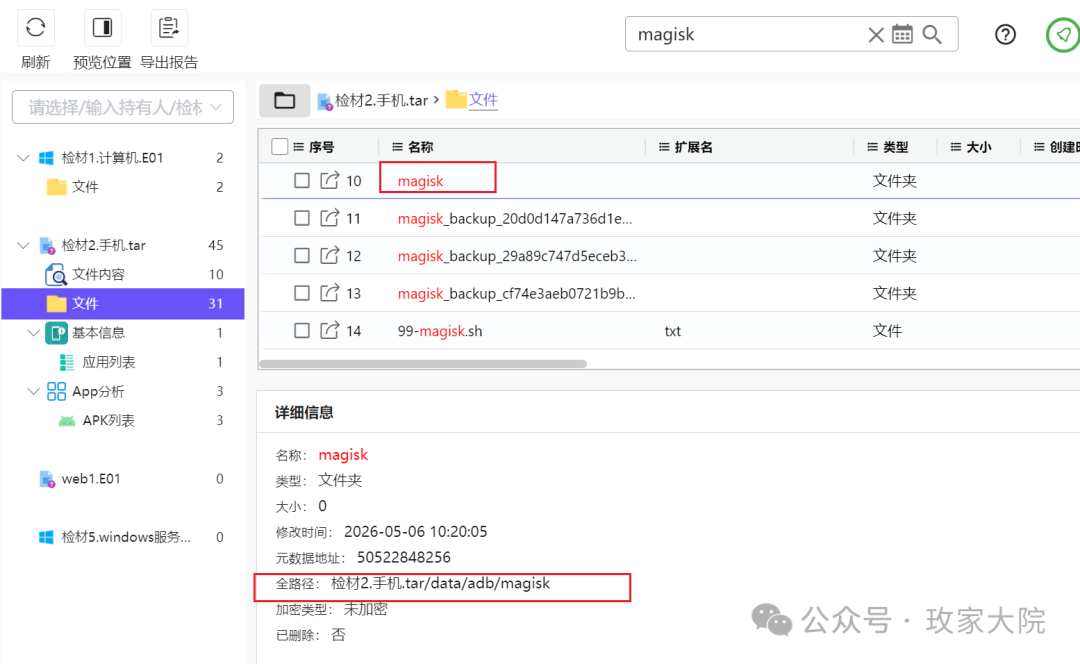Click inside the magisk search input field

[747, 34]
